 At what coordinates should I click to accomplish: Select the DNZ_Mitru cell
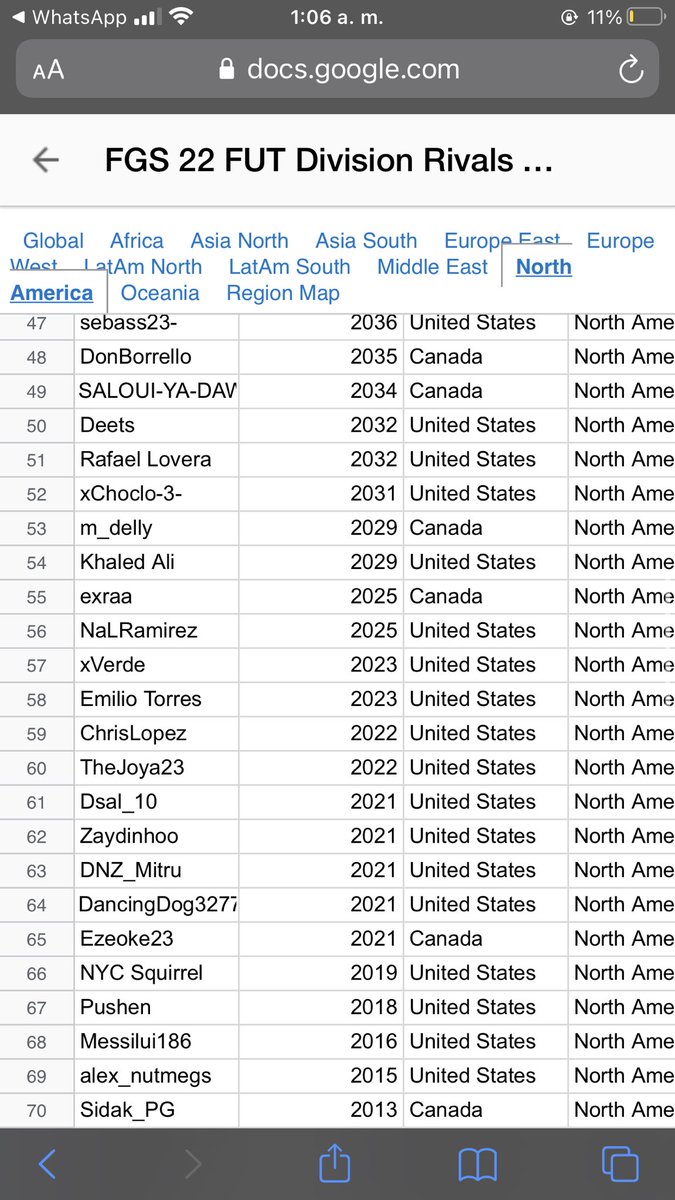(x=156, y=870)
